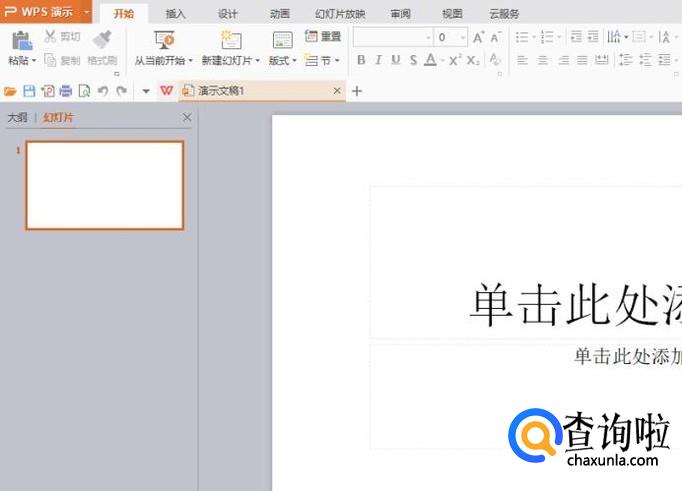Viewport: 682px width, 491px height.
Task: Align text left
Action: click(522, 60)
